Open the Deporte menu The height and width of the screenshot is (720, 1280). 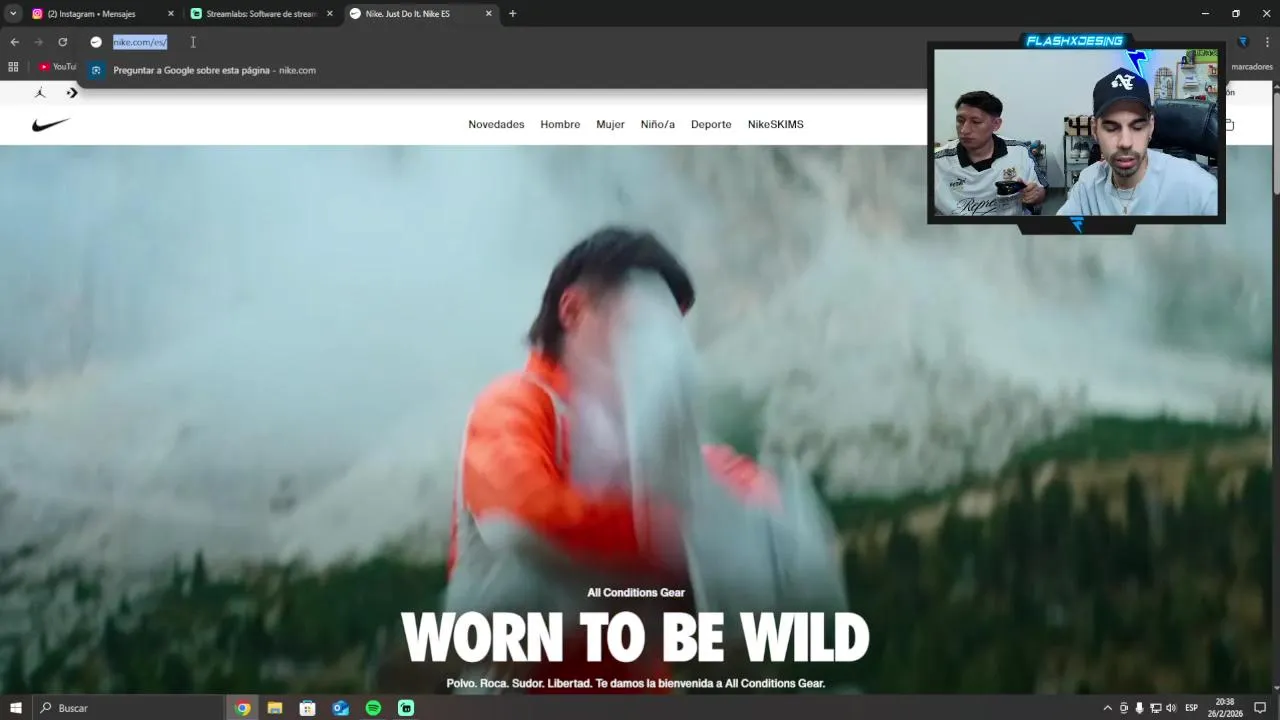(711, 124)
